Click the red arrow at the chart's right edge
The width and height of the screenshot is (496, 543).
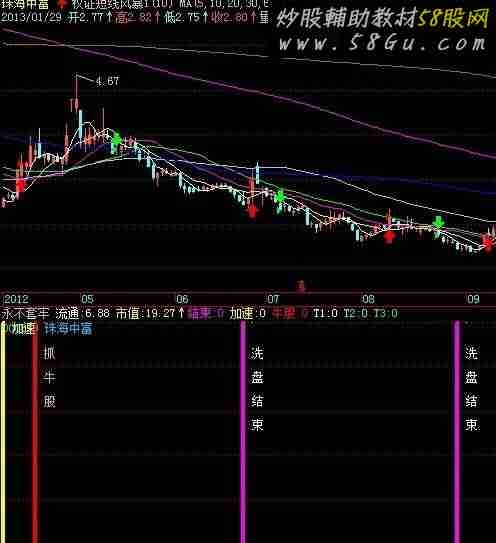[x=489, y=241]
